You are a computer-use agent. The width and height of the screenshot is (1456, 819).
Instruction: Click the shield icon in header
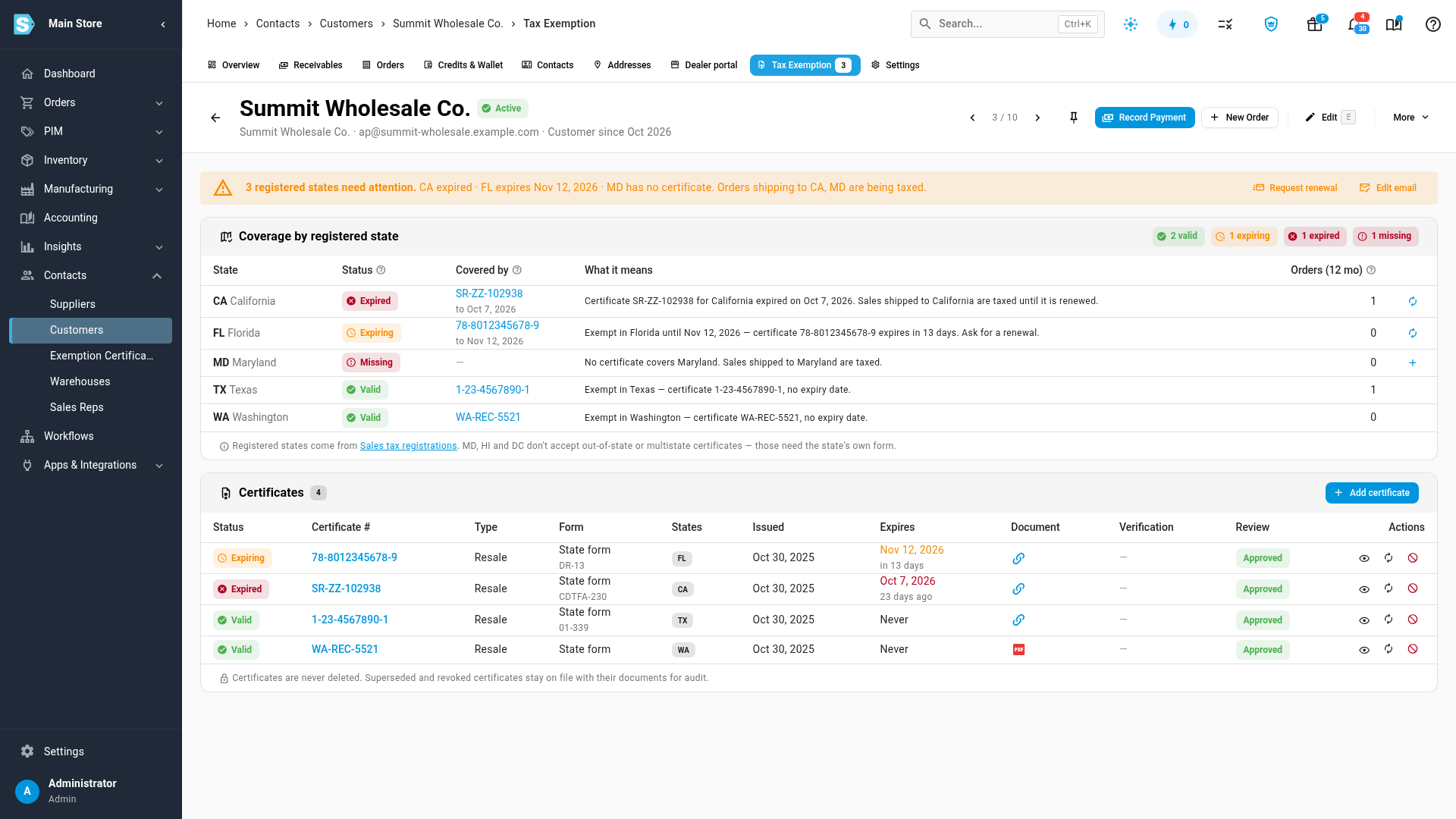pos(1272,24)
